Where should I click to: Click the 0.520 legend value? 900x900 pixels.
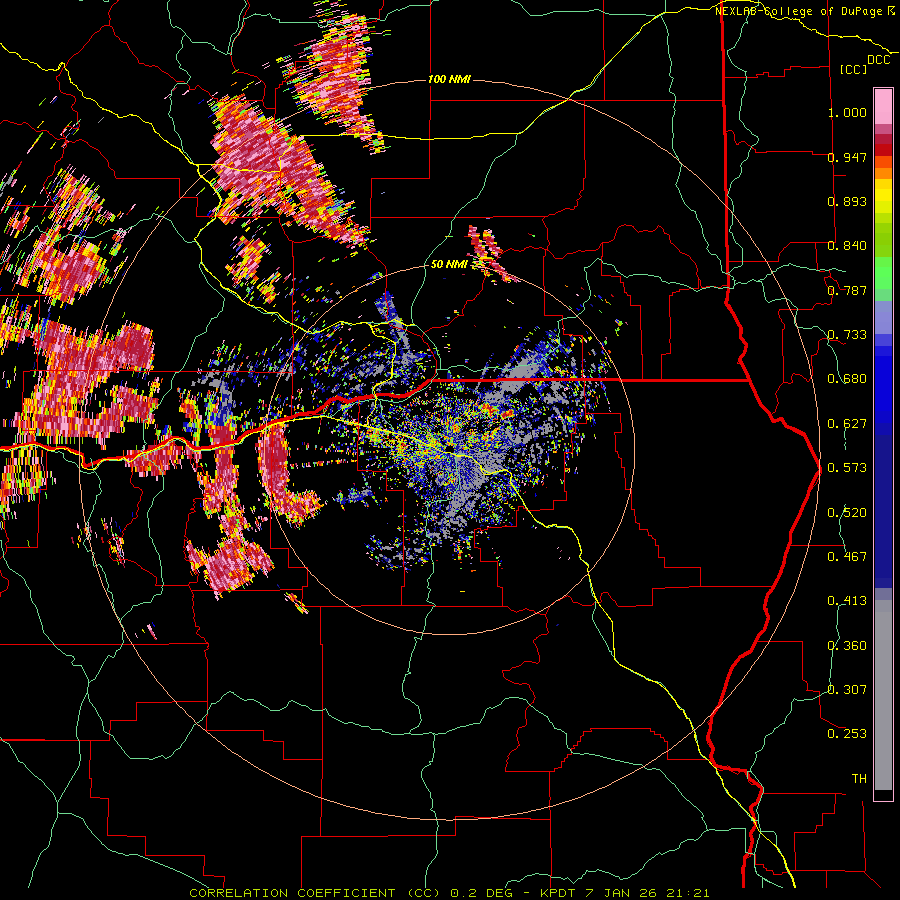[x=847, y=513]
